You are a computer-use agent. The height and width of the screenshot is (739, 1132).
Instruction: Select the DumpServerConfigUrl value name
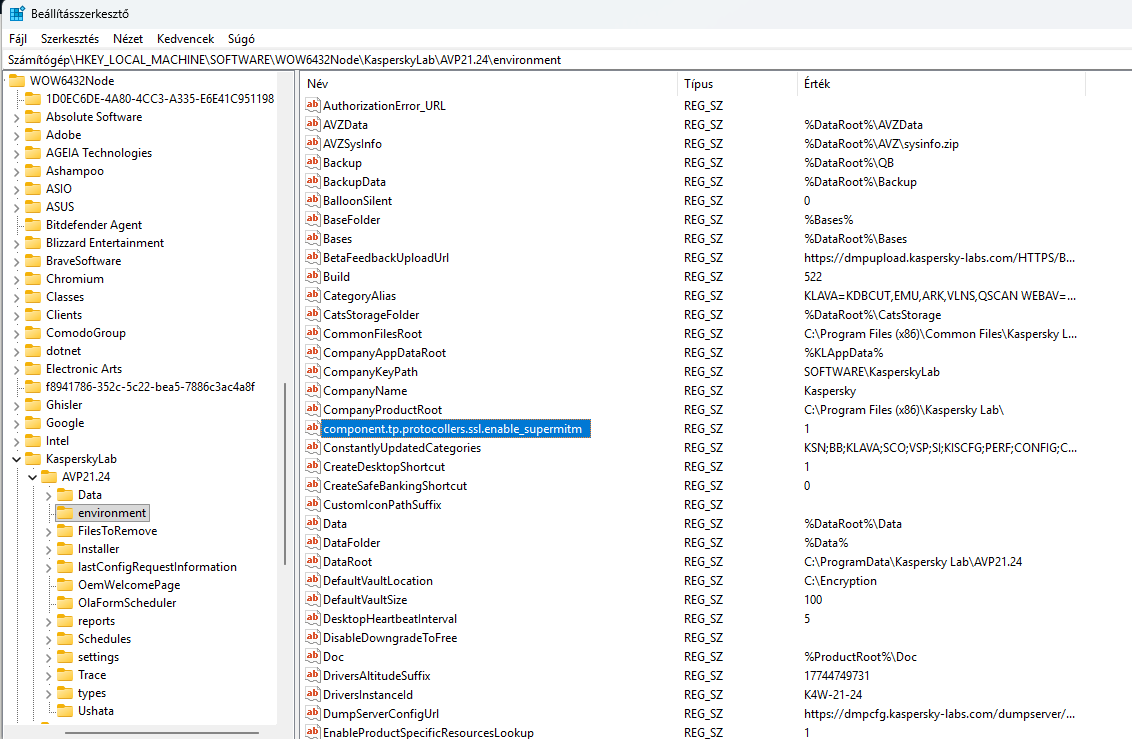[381, 714]
